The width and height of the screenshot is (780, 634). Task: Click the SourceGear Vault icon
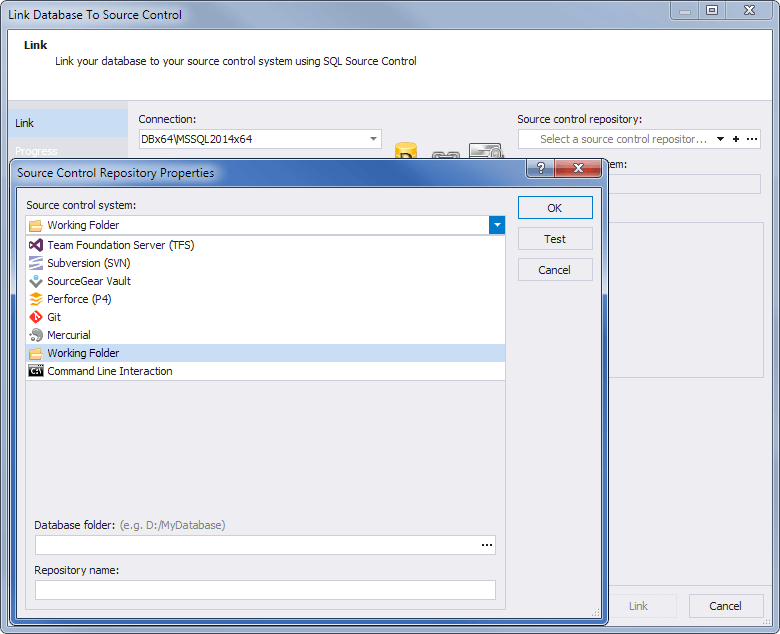pyautogui.click(x=36, y=281)
